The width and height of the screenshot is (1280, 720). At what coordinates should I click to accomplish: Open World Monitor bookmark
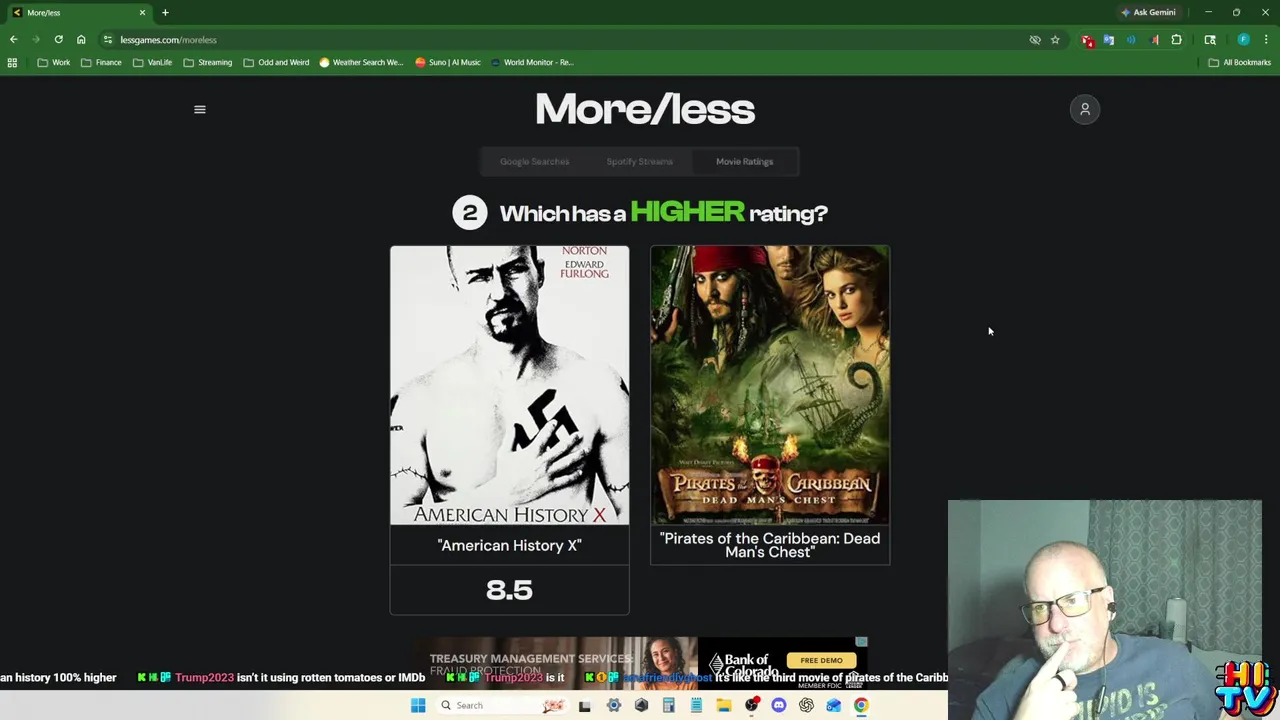[x=531, y=62]
